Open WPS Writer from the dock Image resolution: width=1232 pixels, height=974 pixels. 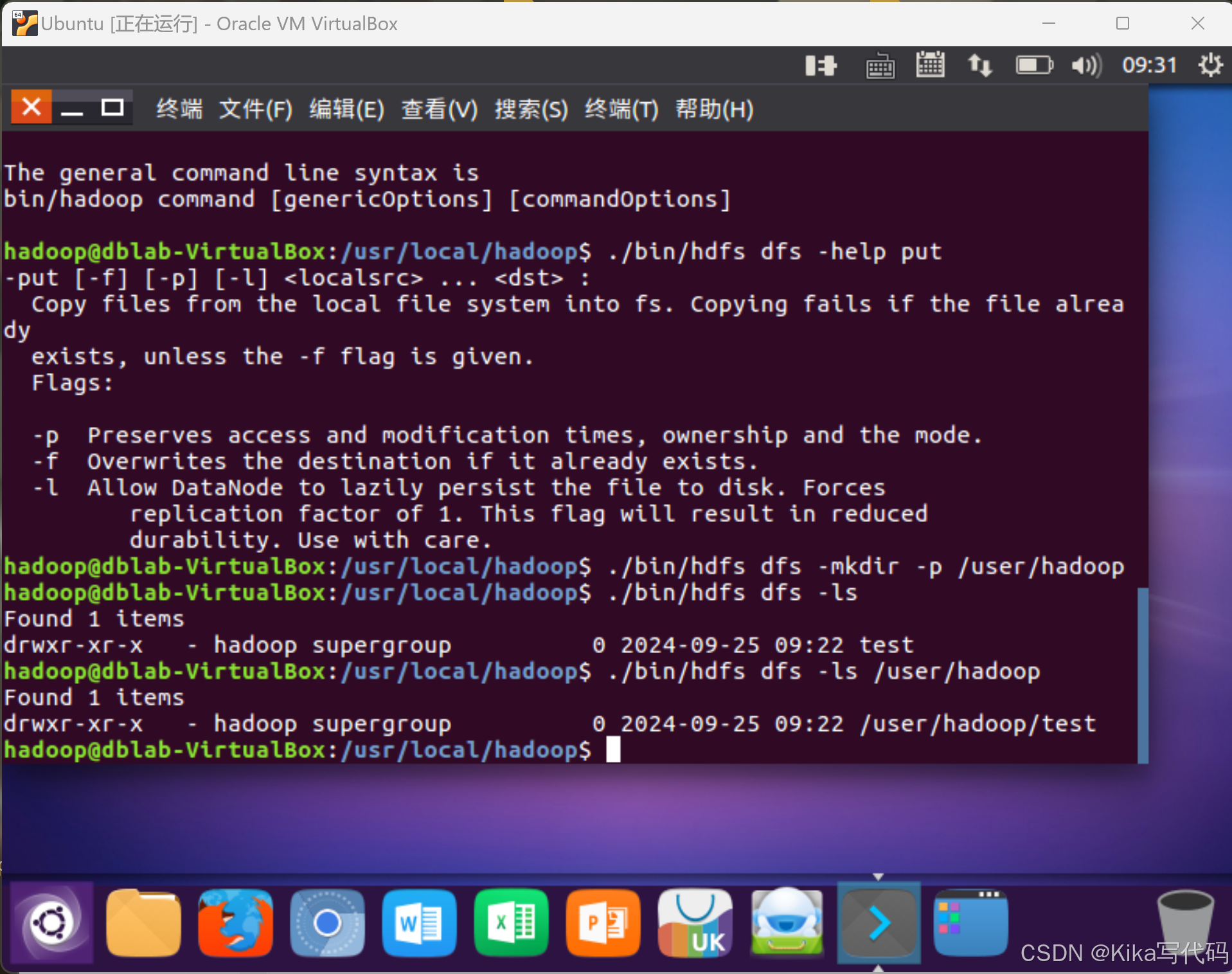419,923
